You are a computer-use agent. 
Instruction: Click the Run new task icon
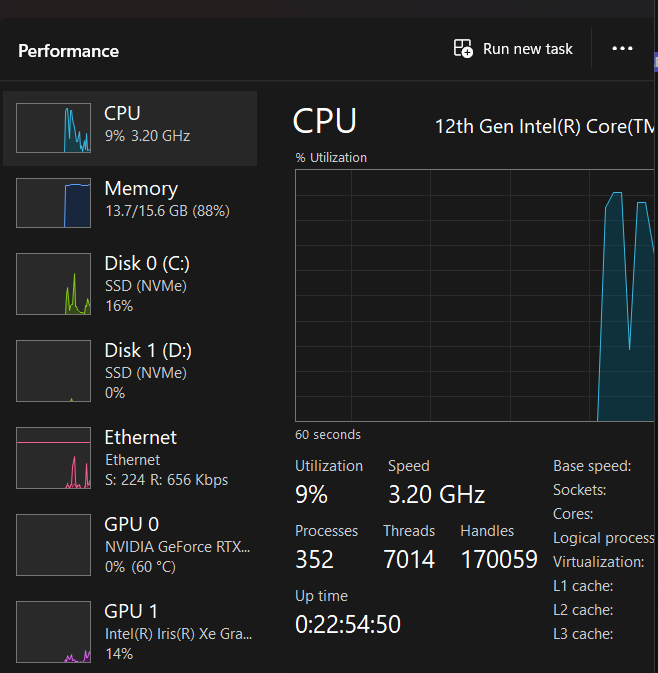[x=463, y=49]
